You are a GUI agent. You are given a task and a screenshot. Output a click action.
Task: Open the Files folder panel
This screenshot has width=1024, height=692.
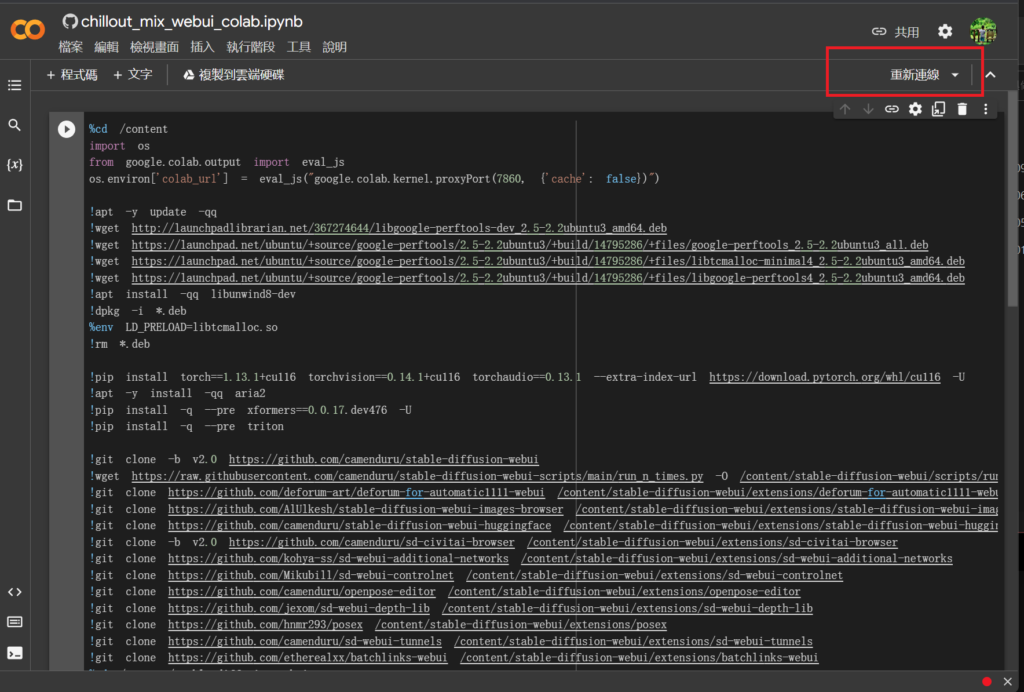click(x=14, y=205)
